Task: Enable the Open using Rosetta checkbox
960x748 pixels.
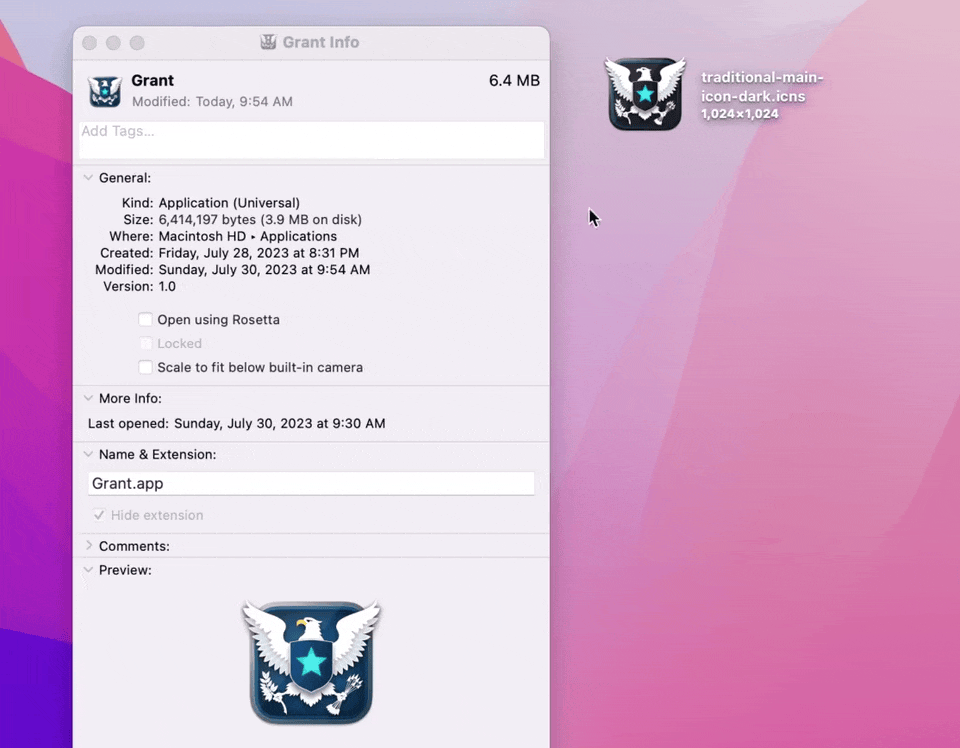Action: (146, 320)
